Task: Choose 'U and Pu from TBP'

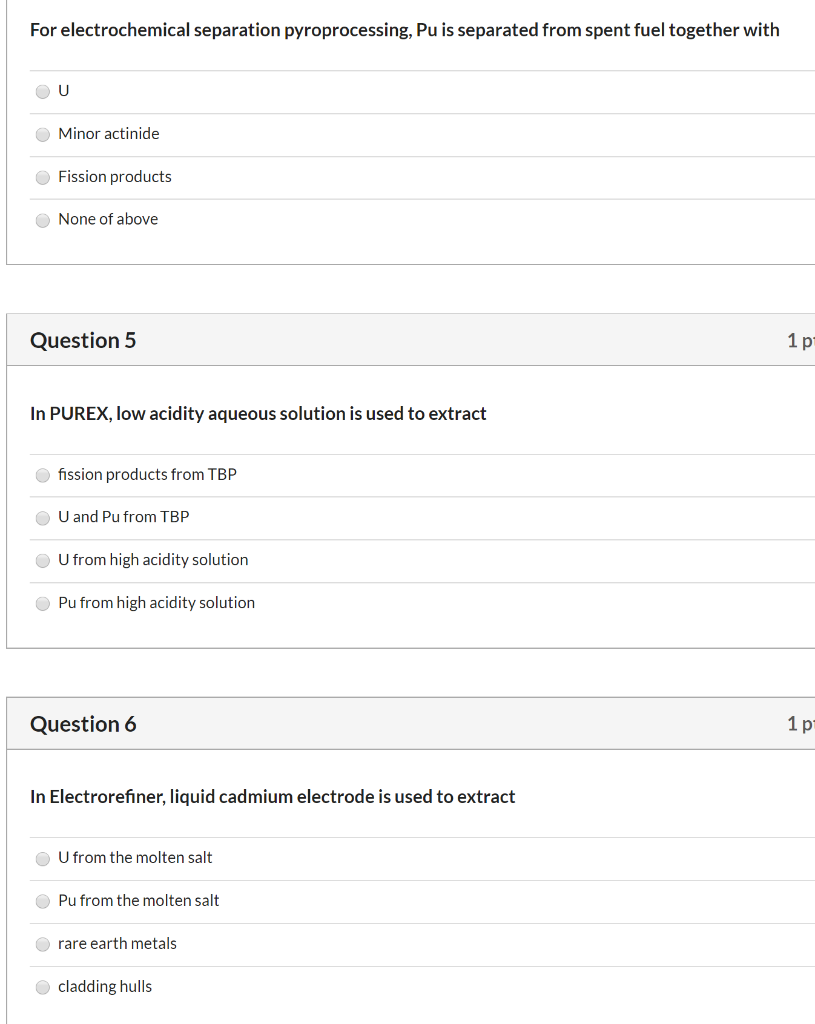Action: click(42, 518)
